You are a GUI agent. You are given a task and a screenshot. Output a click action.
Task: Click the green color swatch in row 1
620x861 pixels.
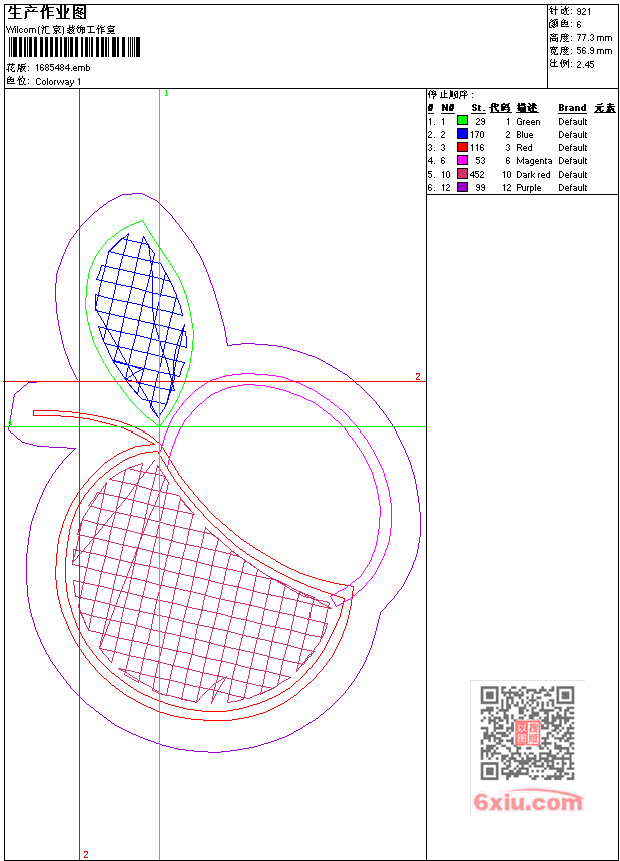(x=462, y=120)
